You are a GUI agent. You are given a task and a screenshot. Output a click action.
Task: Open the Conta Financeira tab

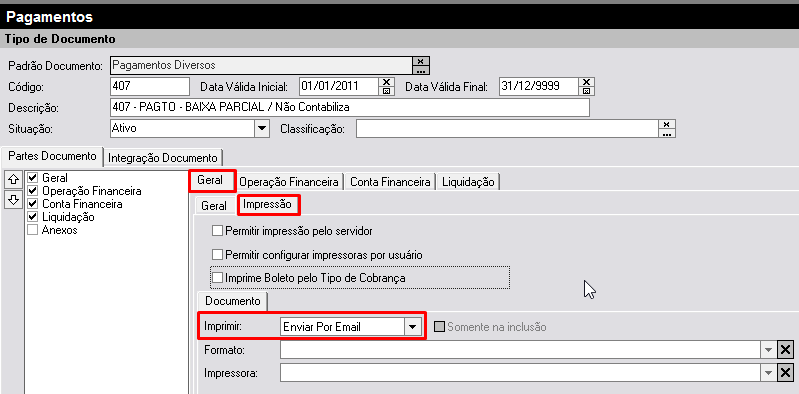coord(390,181)
